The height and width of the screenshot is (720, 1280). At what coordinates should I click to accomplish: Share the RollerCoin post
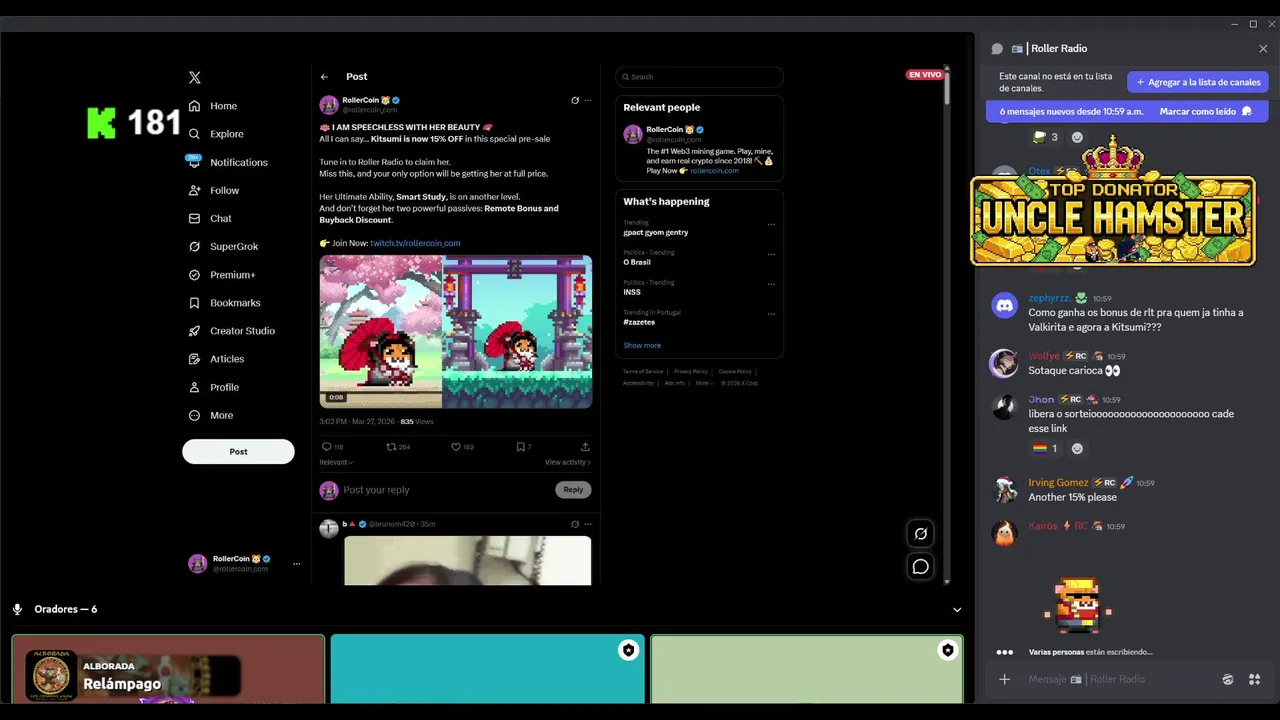(x=585, y=447)
